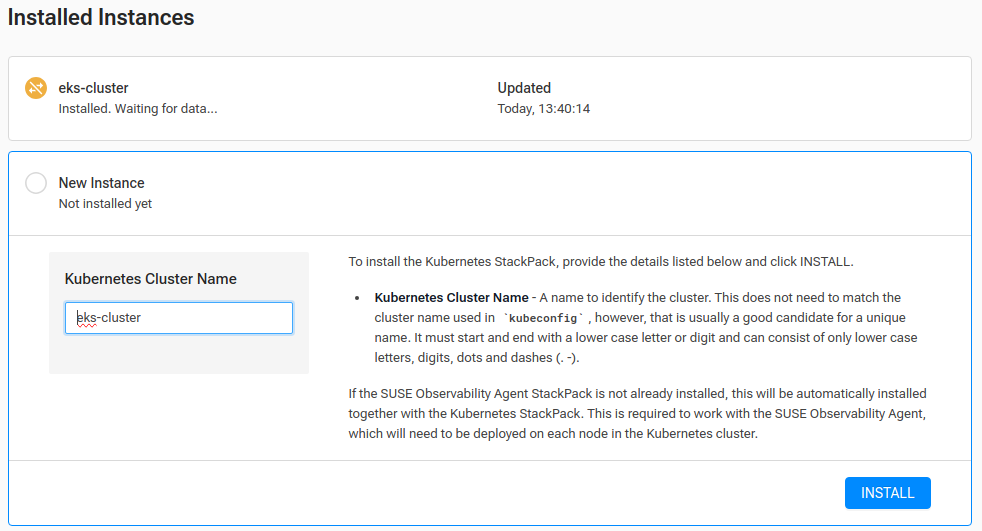Click the Kubernetes Cluster Name field label

coord(150,279)
